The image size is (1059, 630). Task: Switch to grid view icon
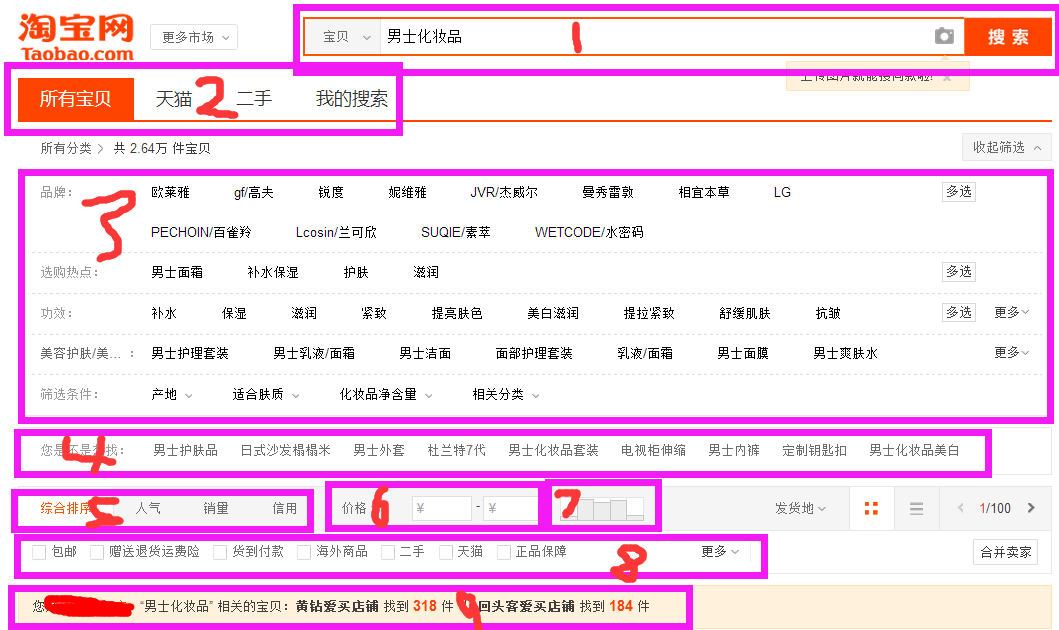[871, 508]
